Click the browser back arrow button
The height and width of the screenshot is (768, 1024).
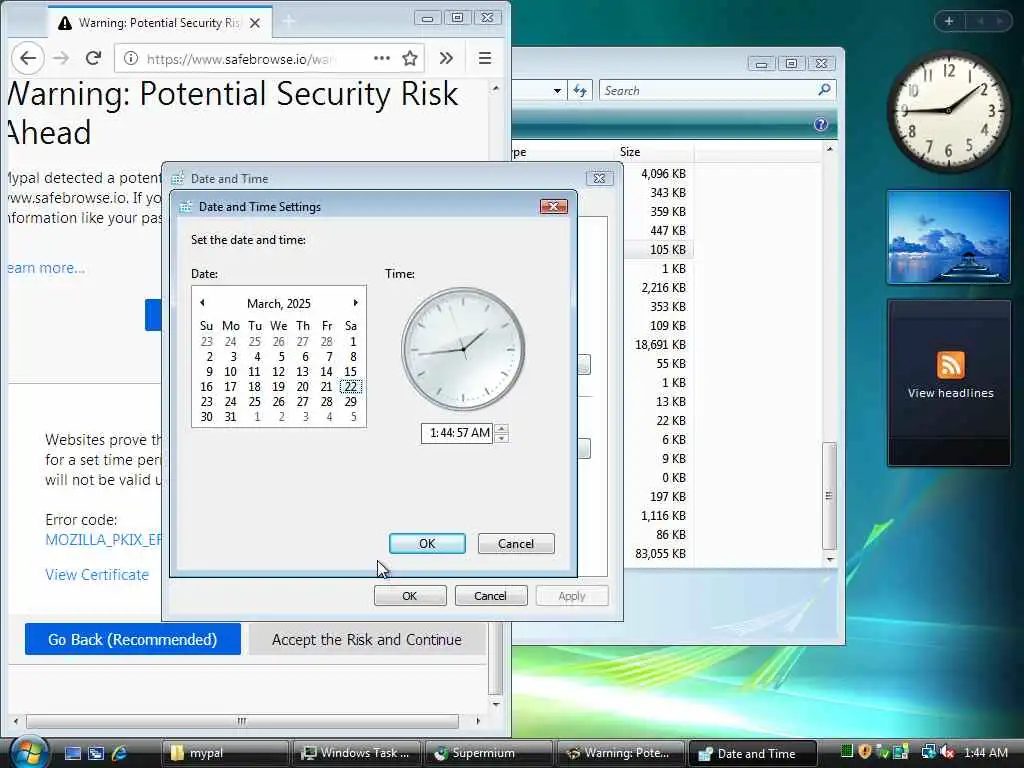(x=27, y=58)
